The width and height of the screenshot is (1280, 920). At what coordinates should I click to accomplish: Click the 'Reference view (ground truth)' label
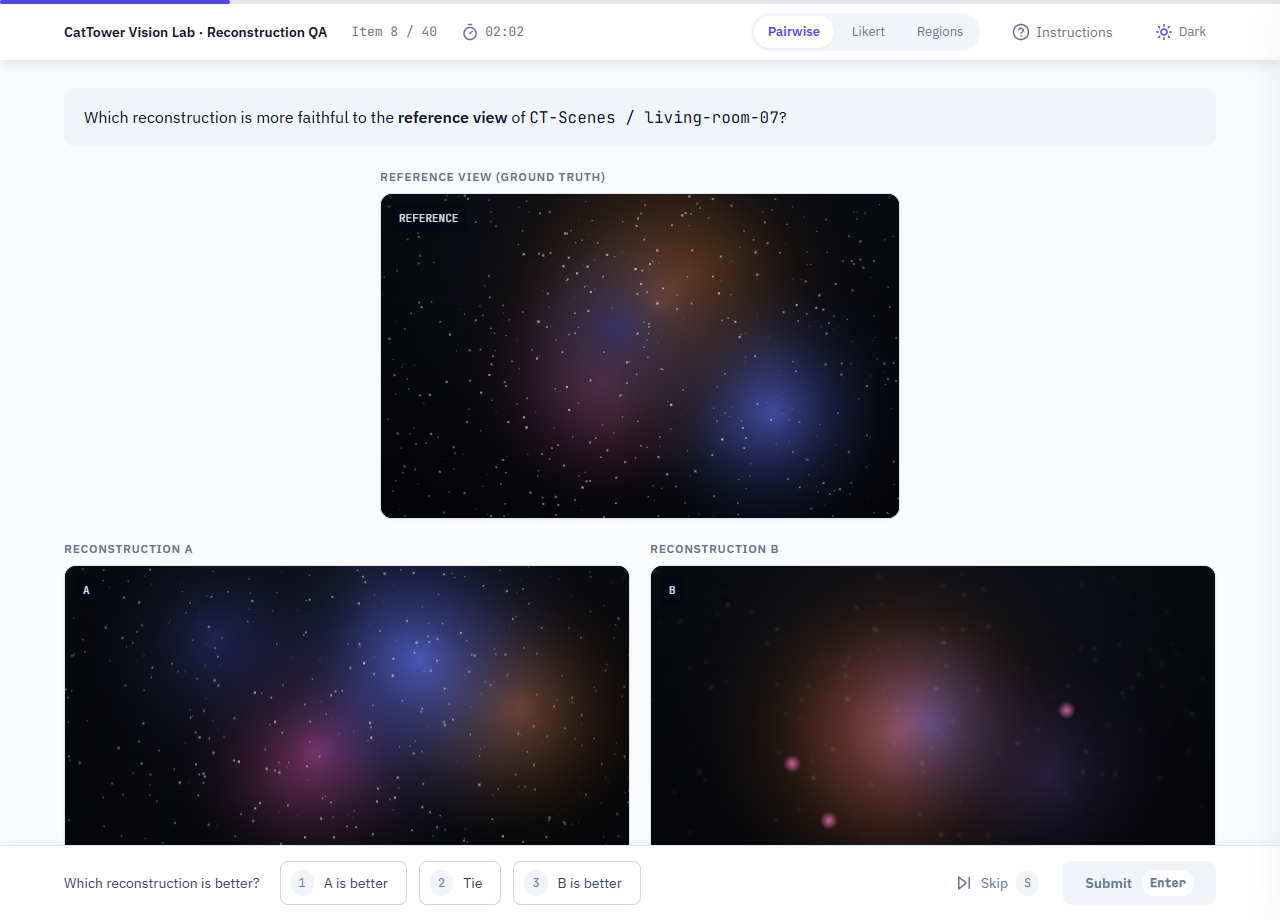493,177
